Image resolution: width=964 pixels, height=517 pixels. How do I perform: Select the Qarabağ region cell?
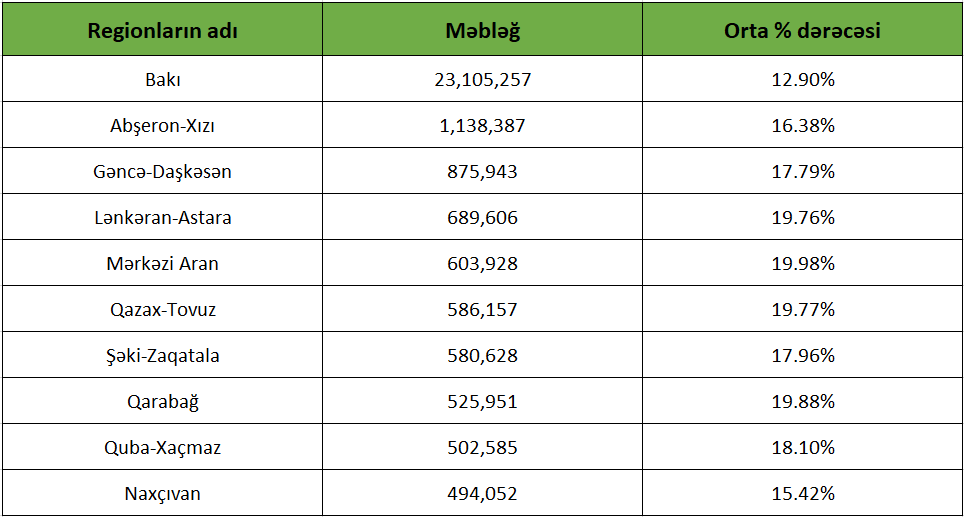click(x=162, y=402)
